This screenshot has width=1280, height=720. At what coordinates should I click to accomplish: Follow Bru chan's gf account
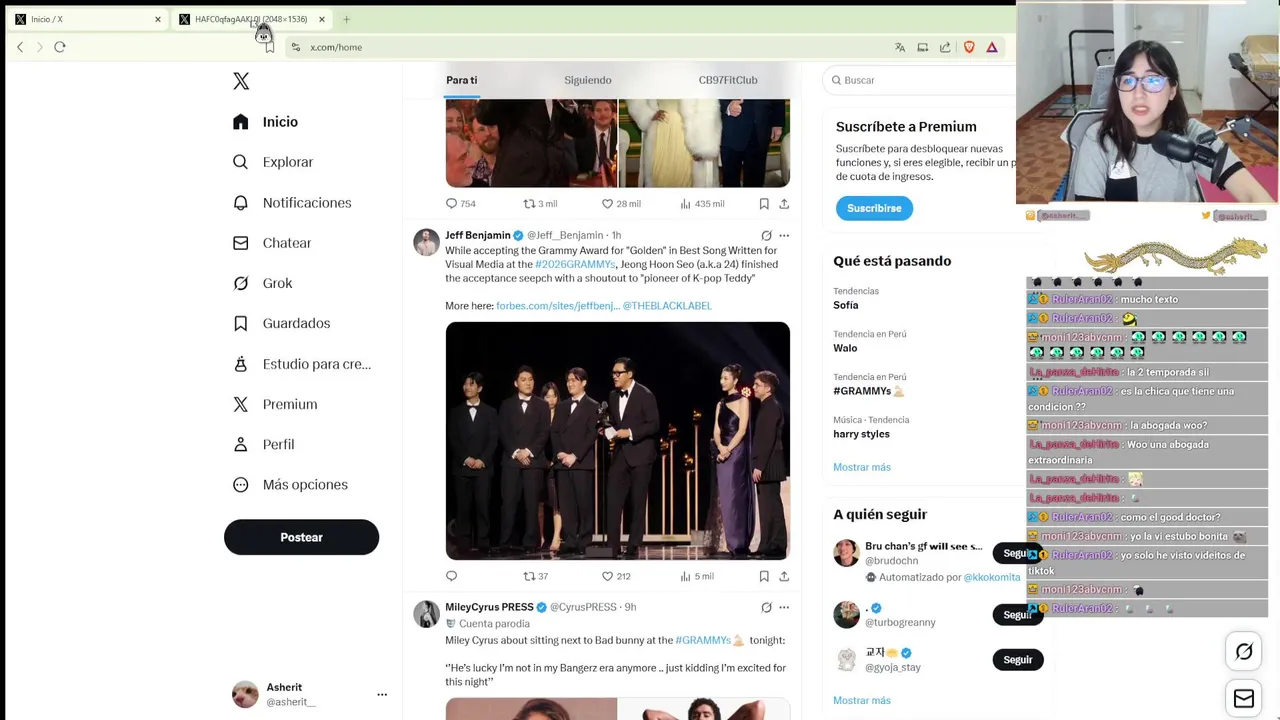[x=1017, y=553]
